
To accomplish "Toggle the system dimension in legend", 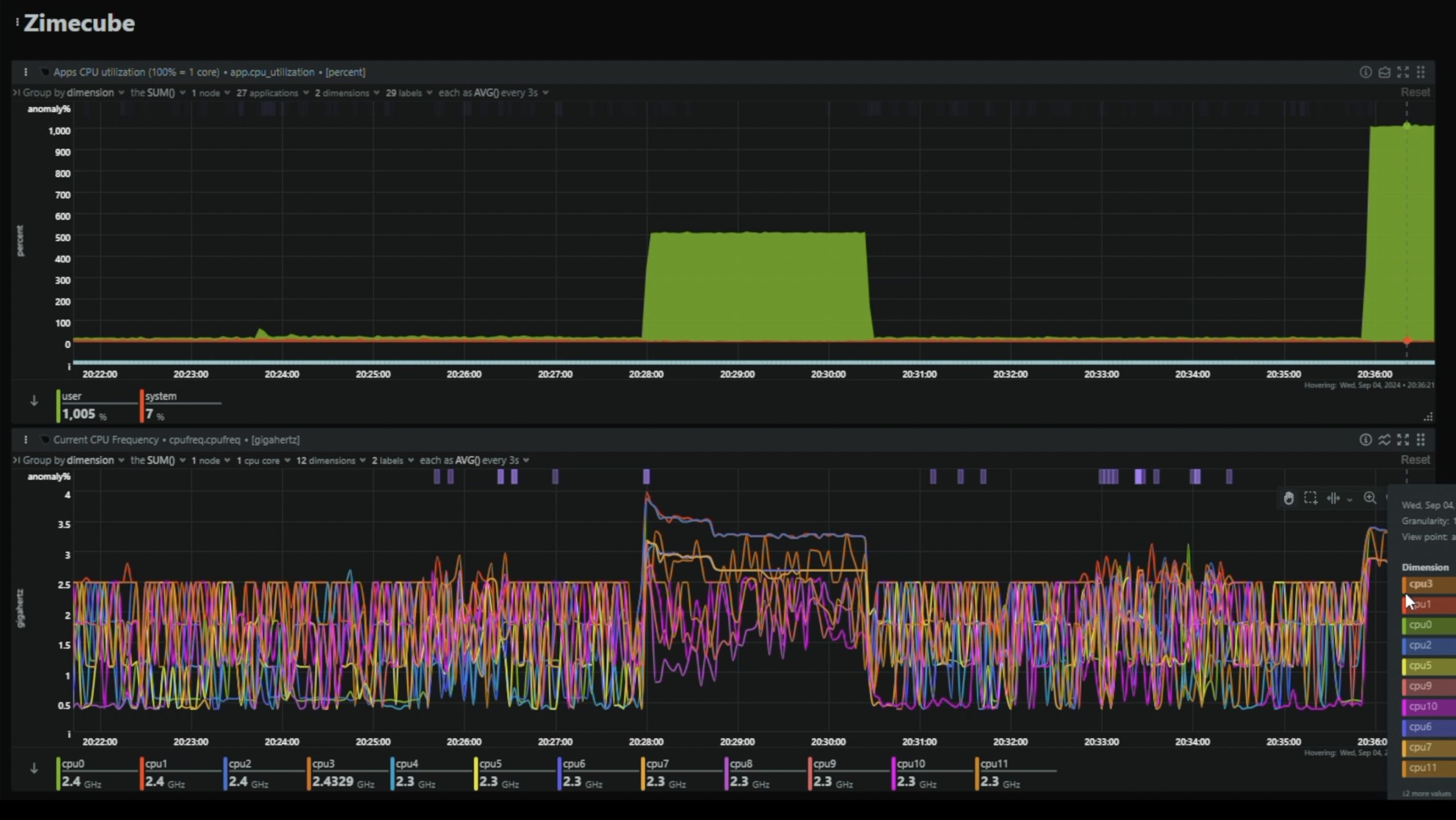I will (160, 396).
